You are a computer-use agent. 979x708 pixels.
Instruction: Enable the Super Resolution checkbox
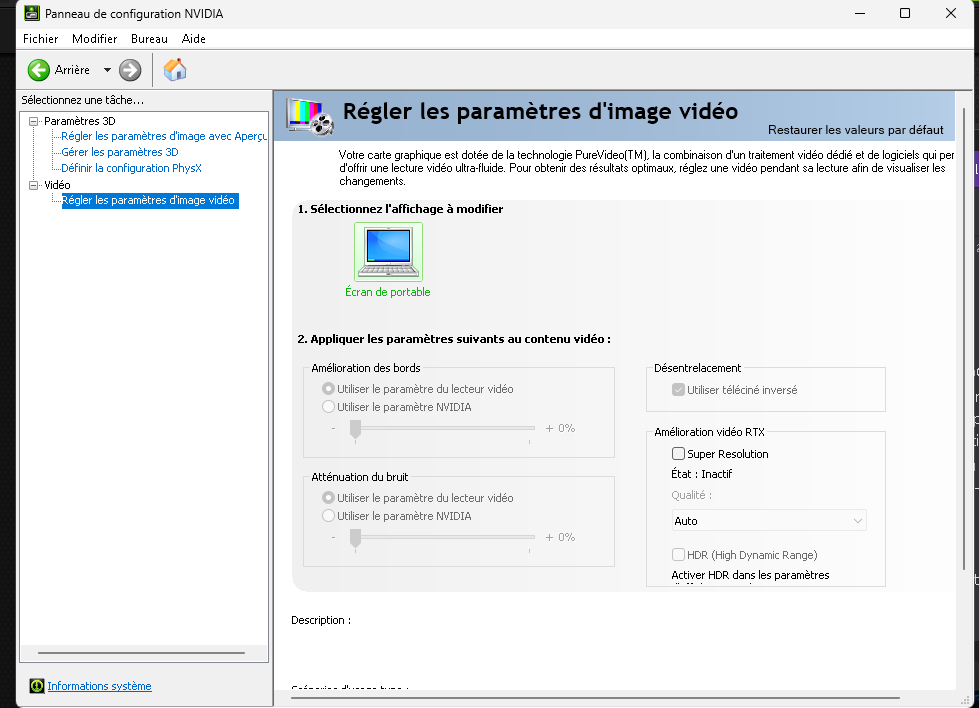pos(679,454)
